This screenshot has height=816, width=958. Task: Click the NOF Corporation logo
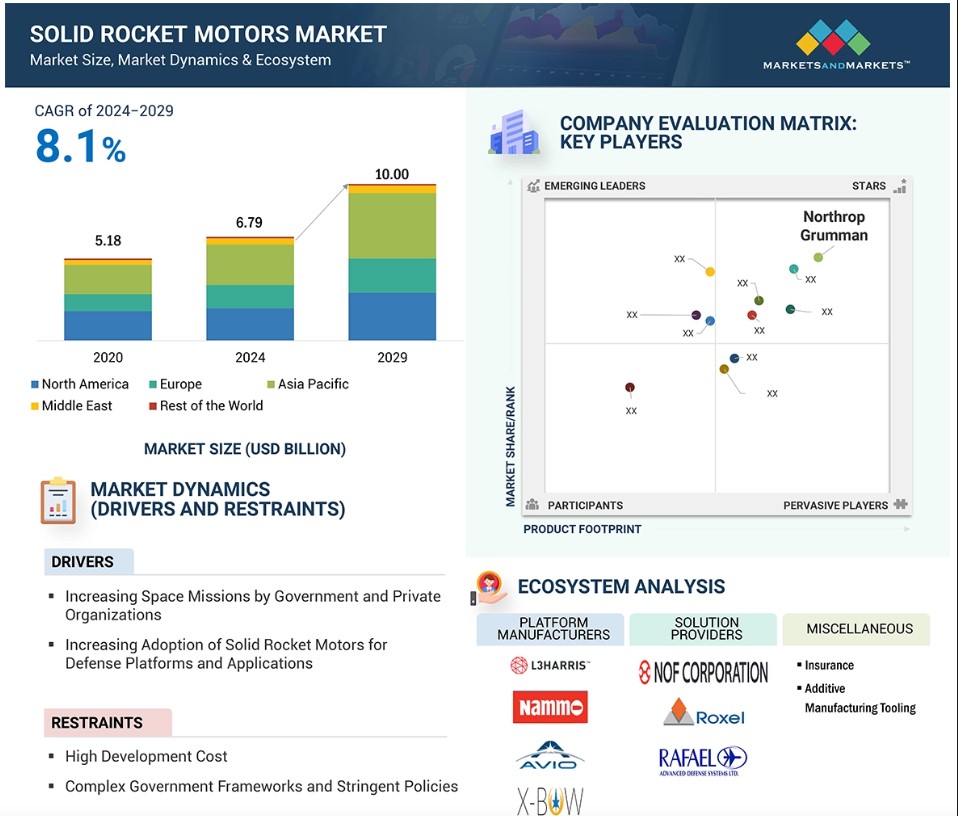pos(704,672)
